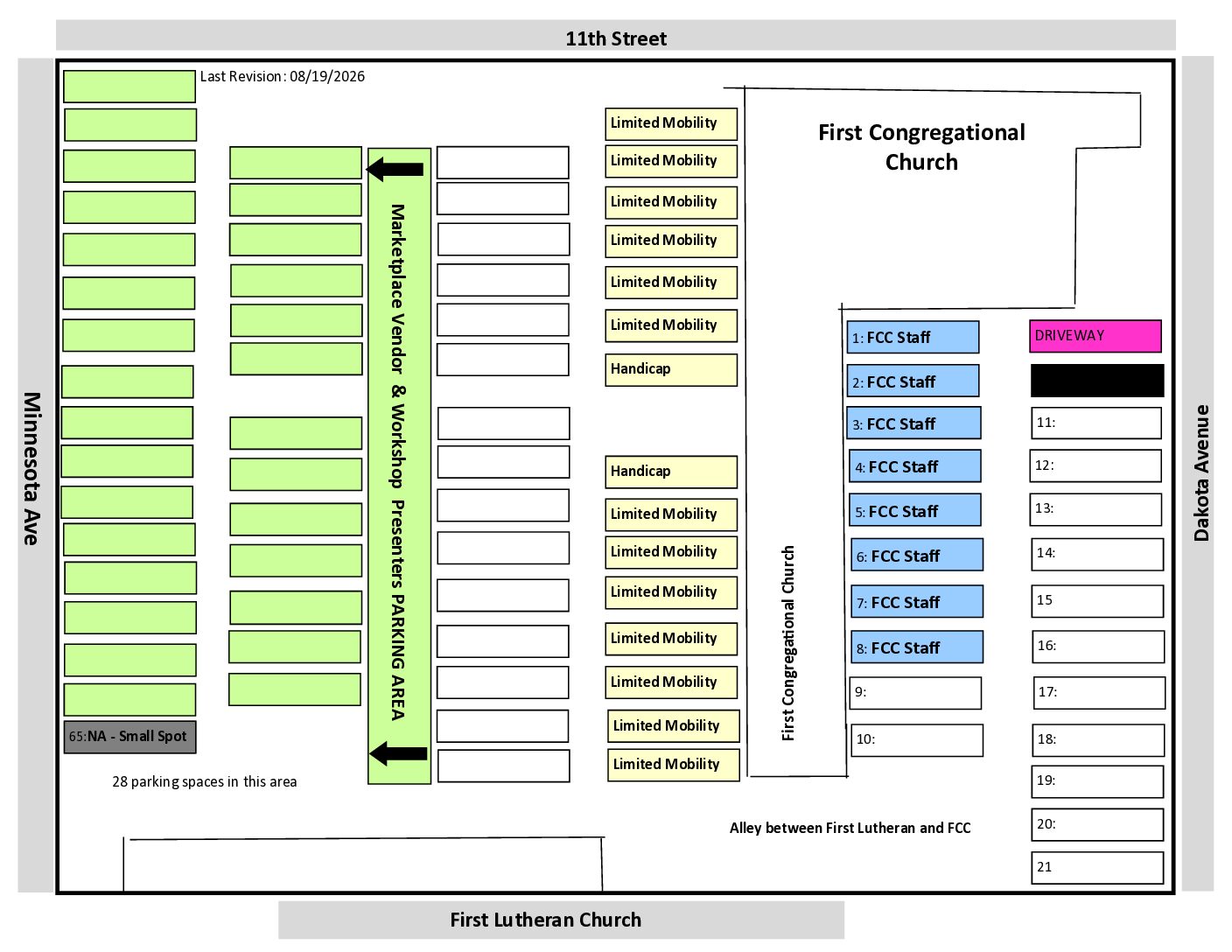Select parking spot 12:

tap(1096, 466)
